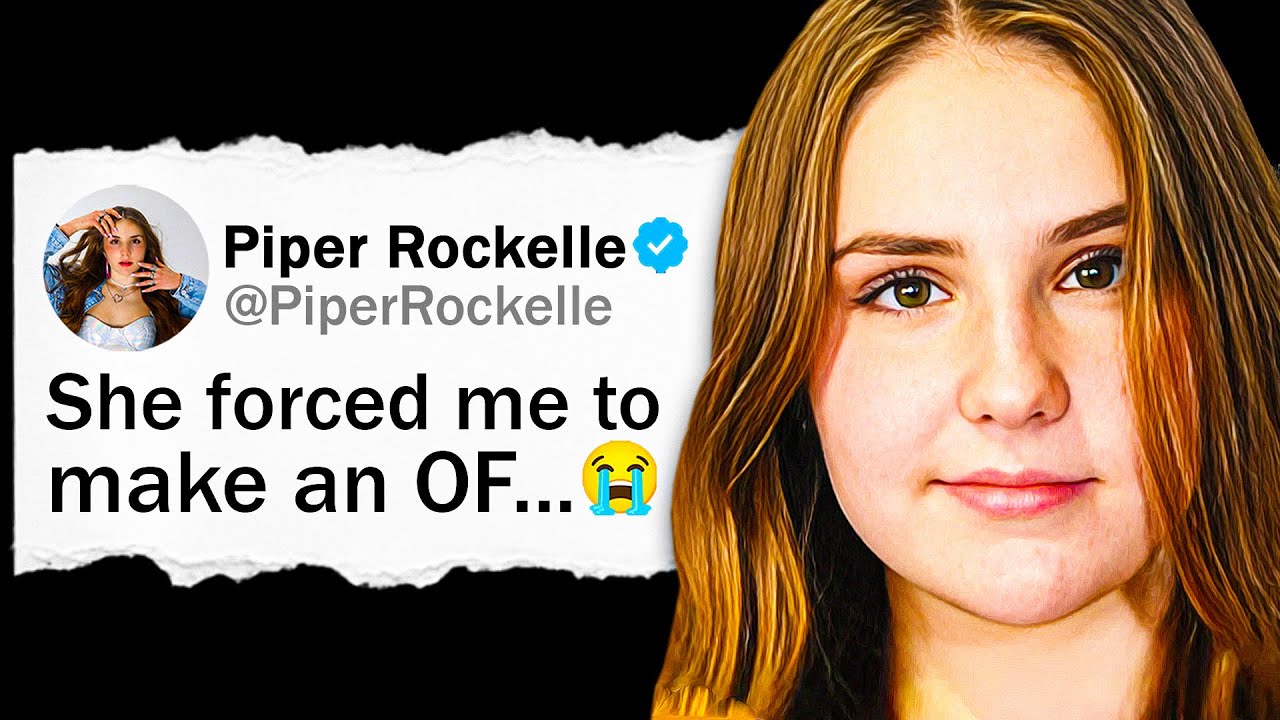
Task: Click the black background above the tweet
Action: point(370,65)
